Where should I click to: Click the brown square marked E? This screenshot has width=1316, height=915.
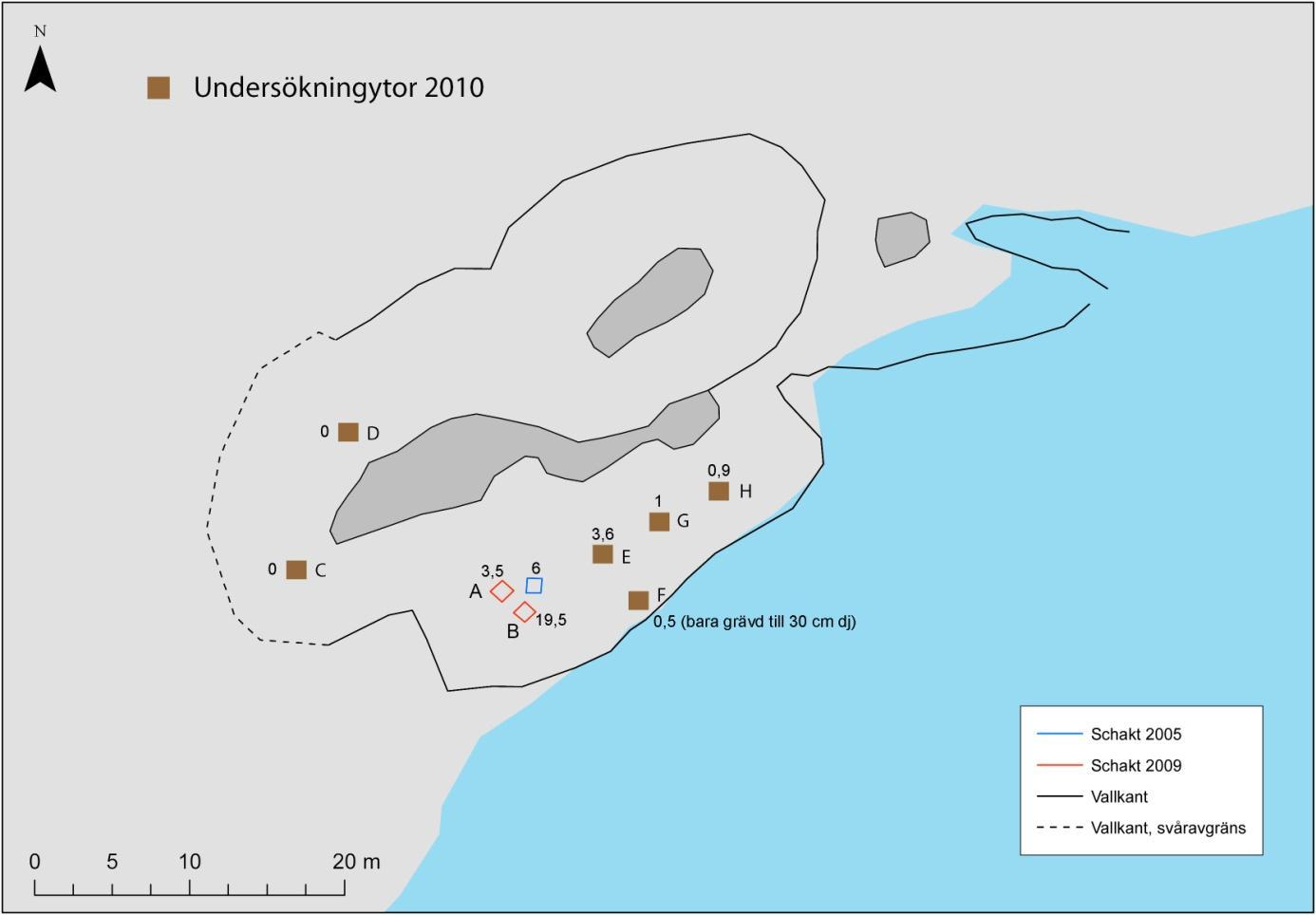click(x=602, y=554)
